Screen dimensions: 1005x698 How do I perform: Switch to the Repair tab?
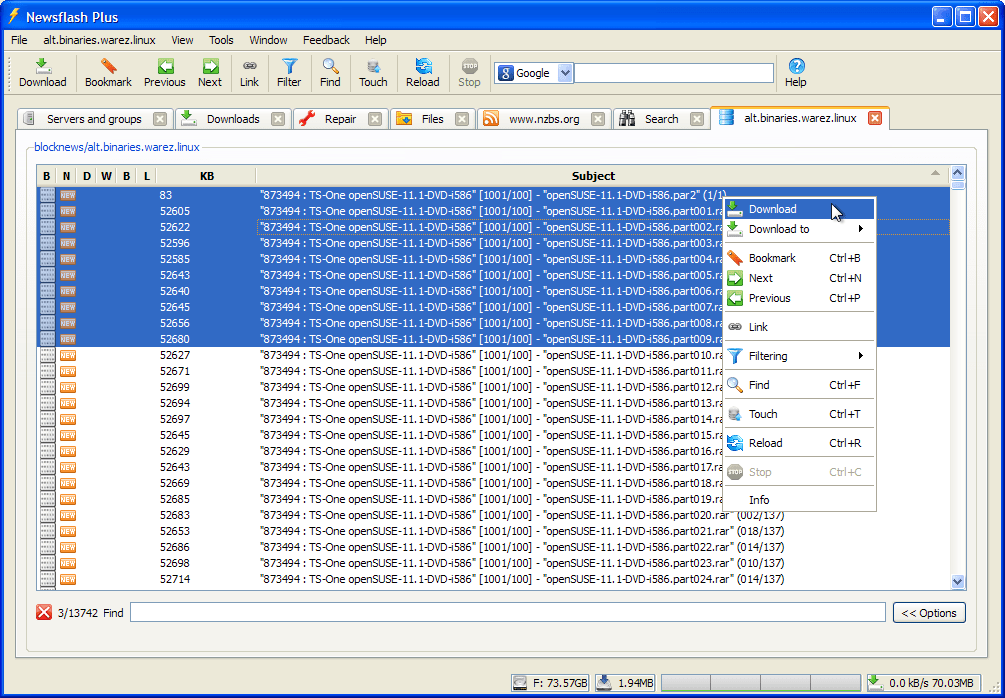click(340, 119)
